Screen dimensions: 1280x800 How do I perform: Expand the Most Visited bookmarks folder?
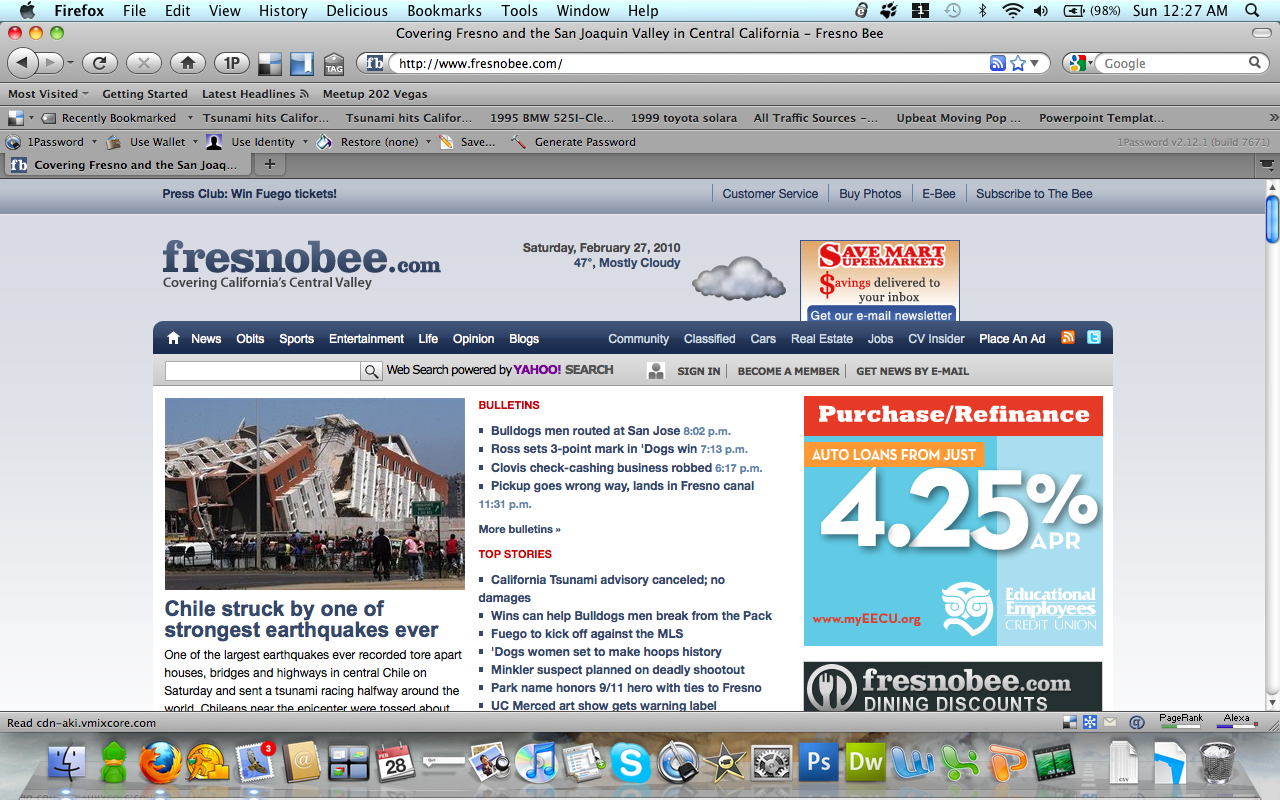[48, 94]
